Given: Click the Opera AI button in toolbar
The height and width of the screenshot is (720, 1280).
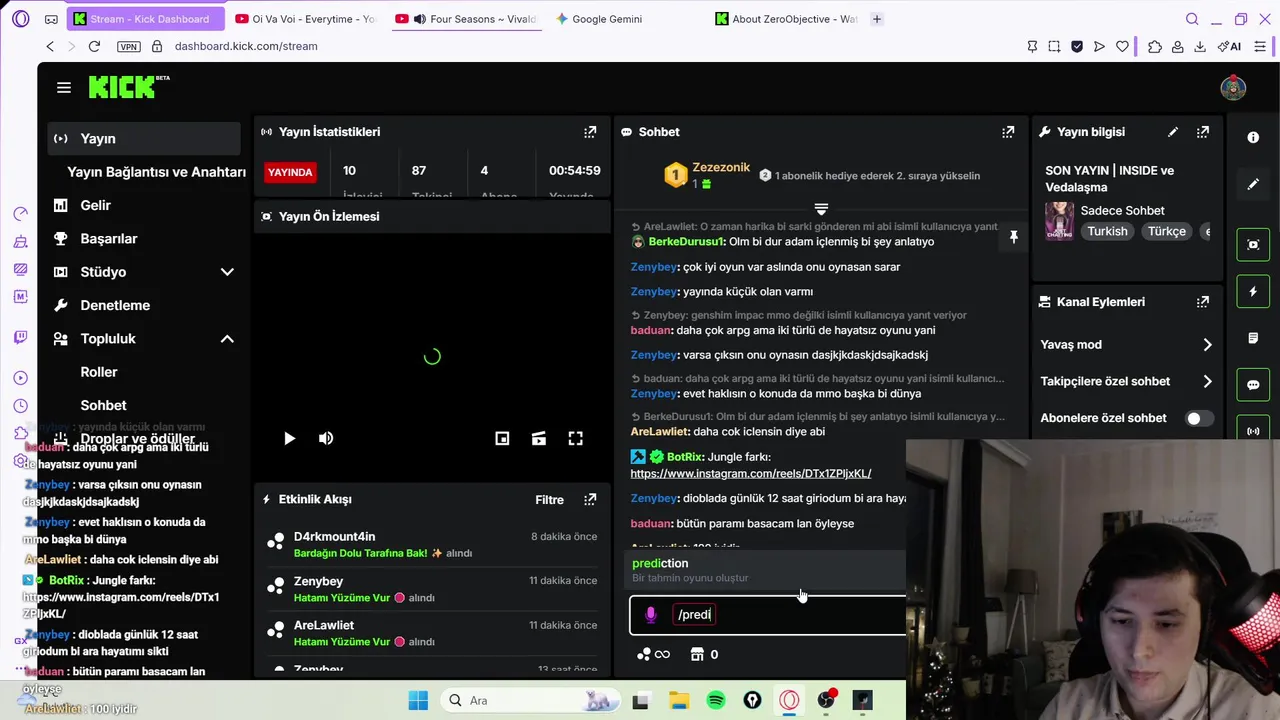Looking at the screenshot, I should (x=1229, y=46).
